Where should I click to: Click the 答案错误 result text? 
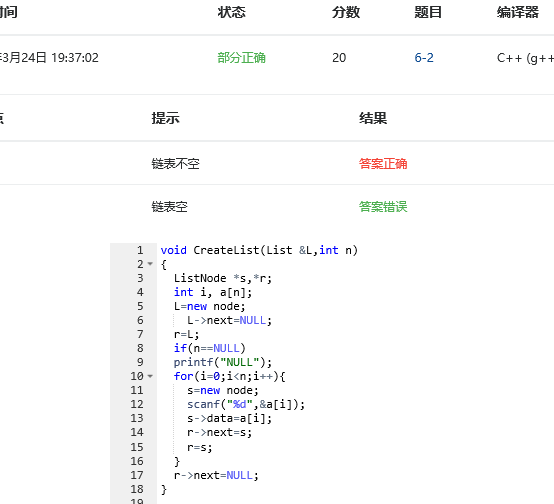point(383,207)
